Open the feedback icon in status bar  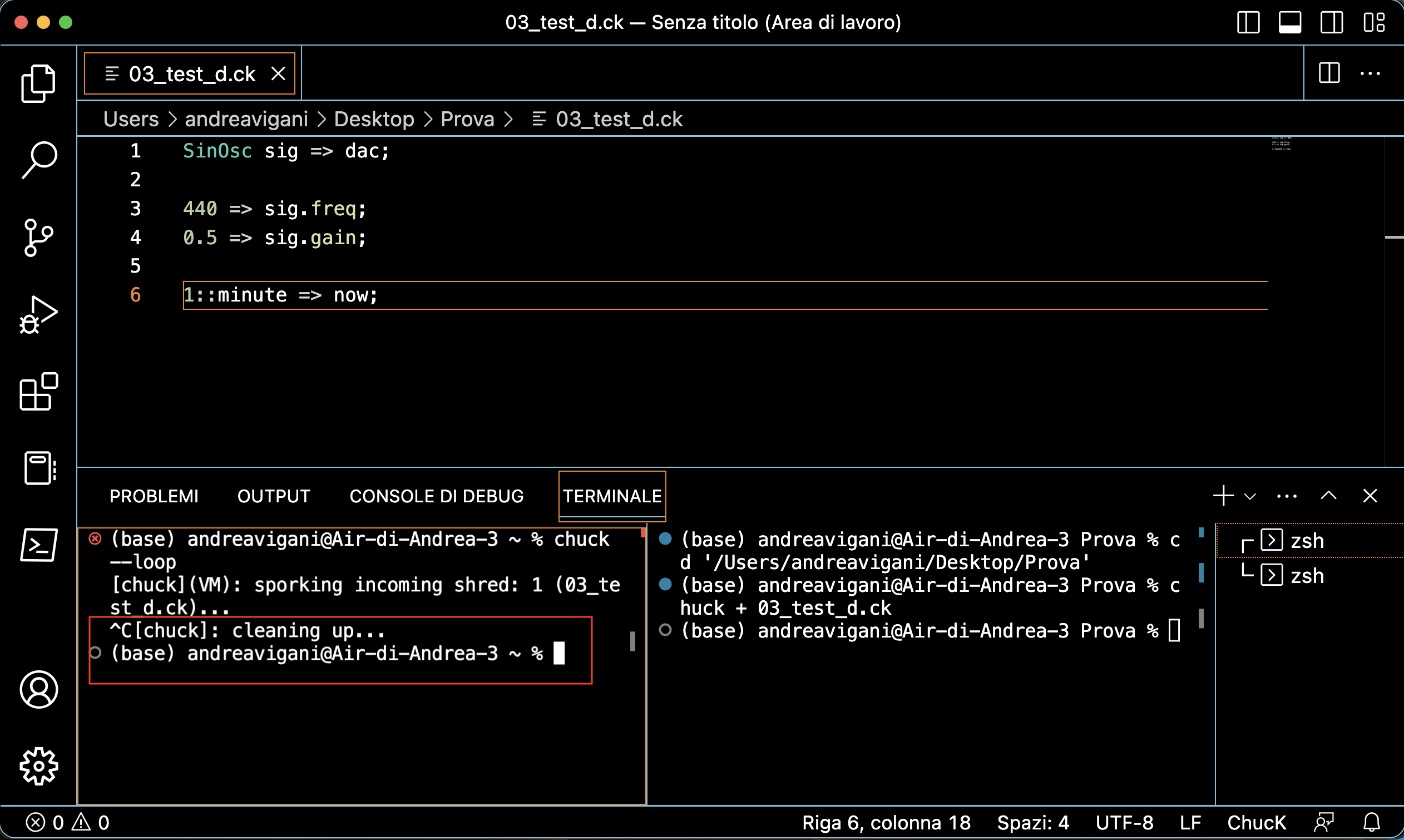pos(1324,822)
